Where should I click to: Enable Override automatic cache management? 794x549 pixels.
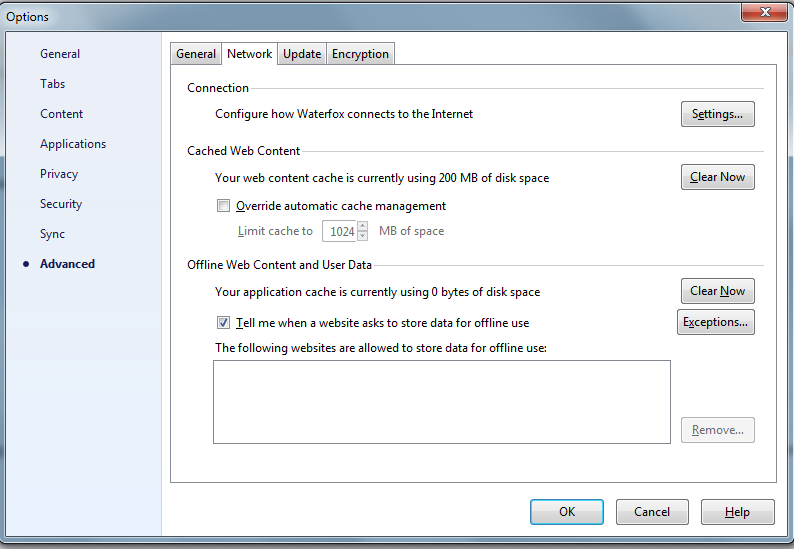click(224, 207)
